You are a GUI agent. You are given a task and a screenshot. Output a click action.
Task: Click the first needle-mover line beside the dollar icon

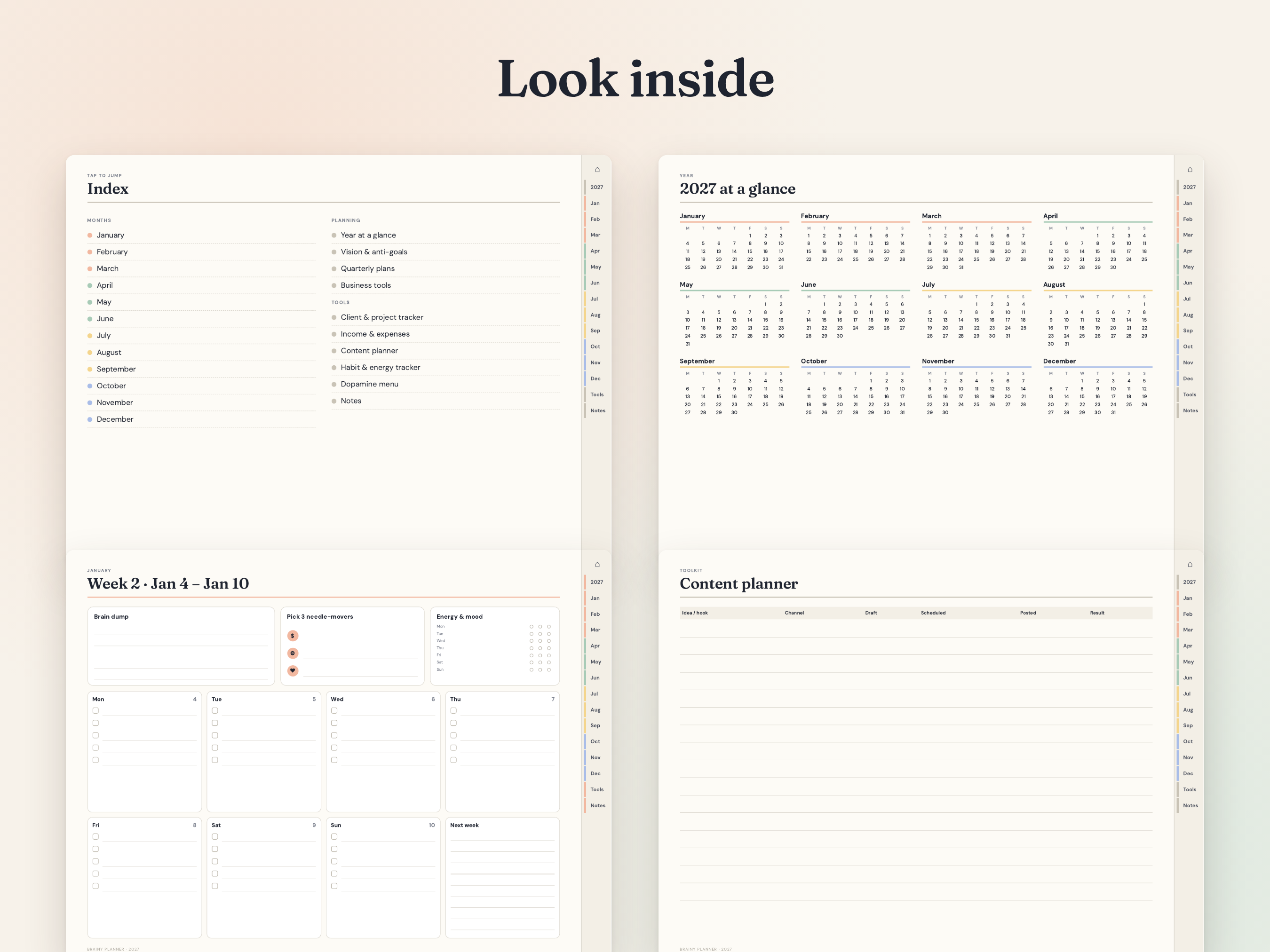pyautogui.click(x=361, y=636)
